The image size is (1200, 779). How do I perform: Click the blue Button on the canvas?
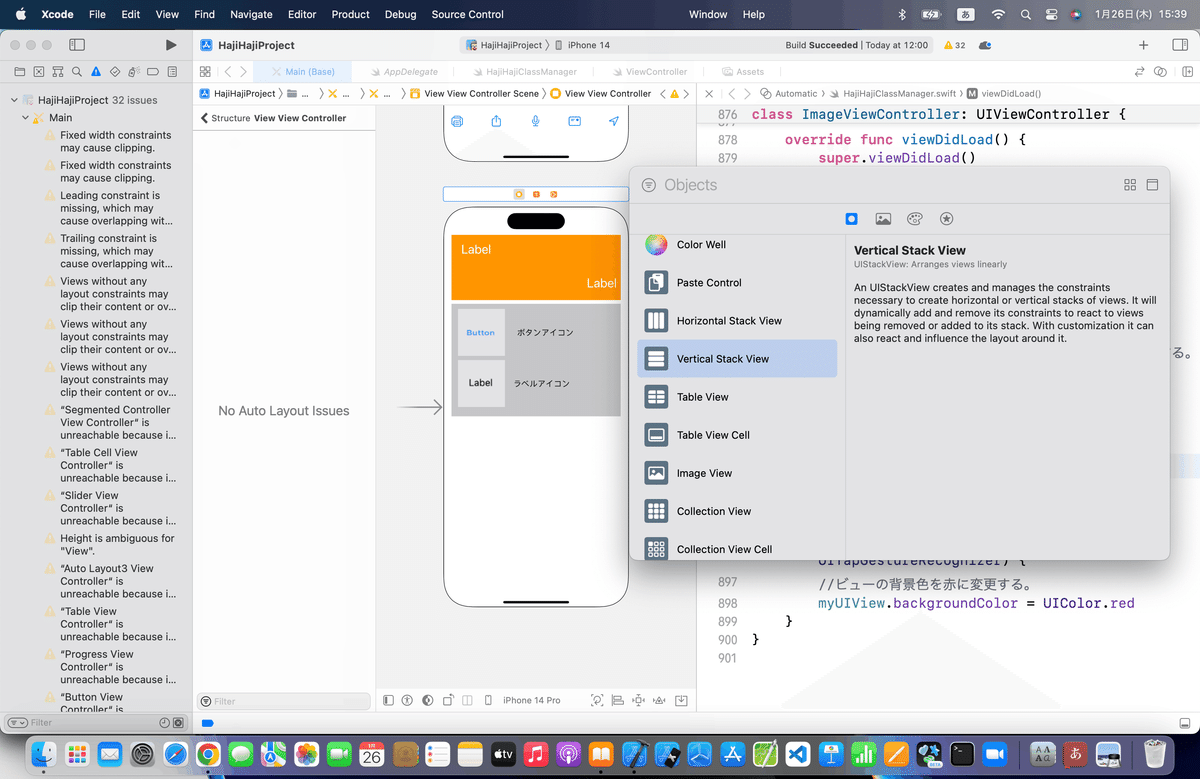pos(481,332)
